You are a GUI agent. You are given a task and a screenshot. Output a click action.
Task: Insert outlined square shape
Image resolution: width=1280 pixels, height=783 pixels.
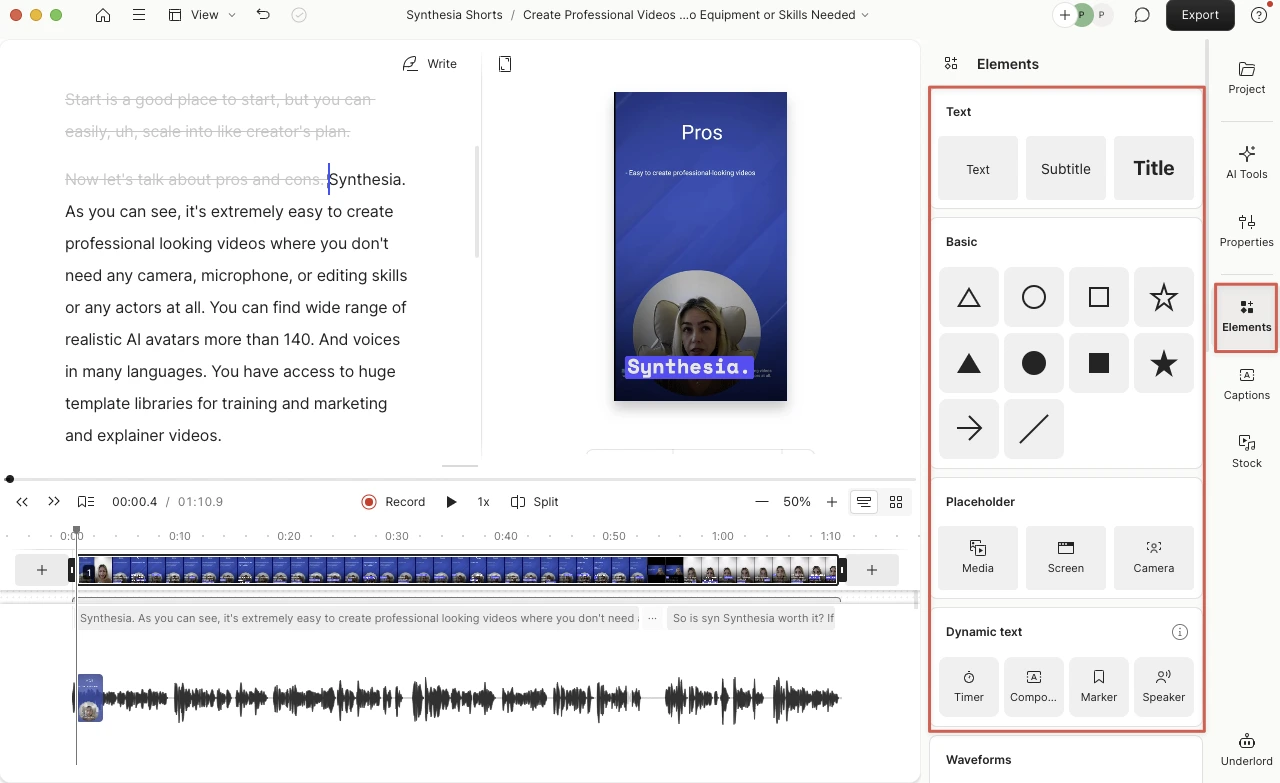click(x=1099, y=297)
